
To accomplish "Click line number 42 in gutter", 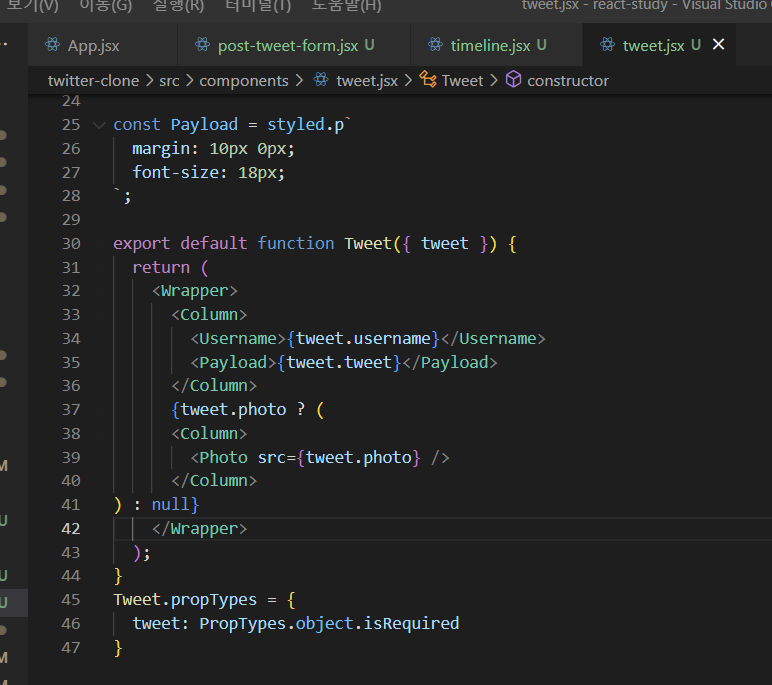I will (x=71, y=529).
